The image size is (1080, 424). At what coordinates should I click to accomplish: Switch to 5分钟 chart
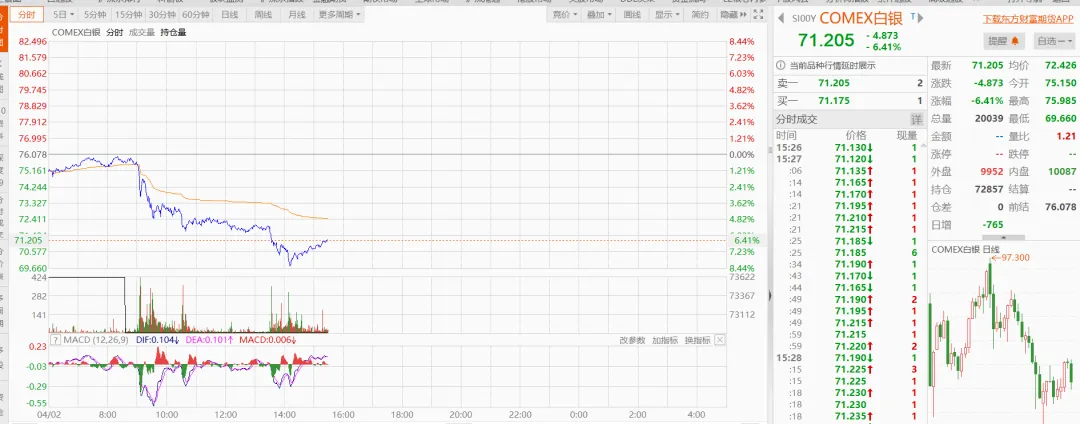tap(94, 14)
